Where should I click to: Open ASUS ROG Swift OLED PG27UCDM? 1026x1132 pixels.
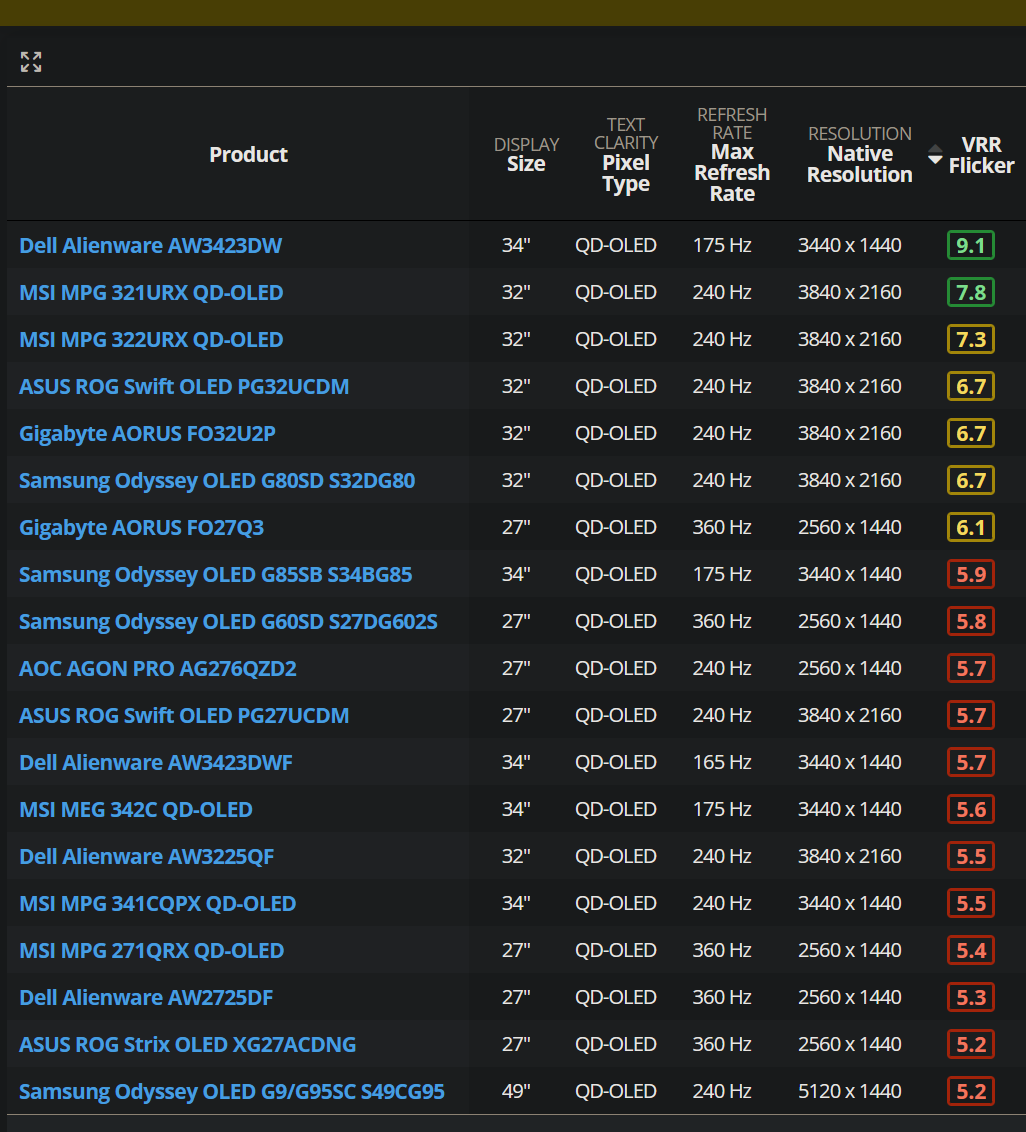184,715
